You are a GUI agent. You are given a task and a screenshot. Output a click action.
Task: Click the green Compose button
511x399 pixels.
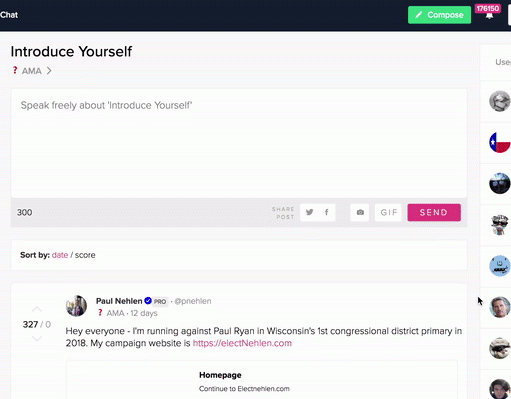pyautogui.click(x=439, y=15)
